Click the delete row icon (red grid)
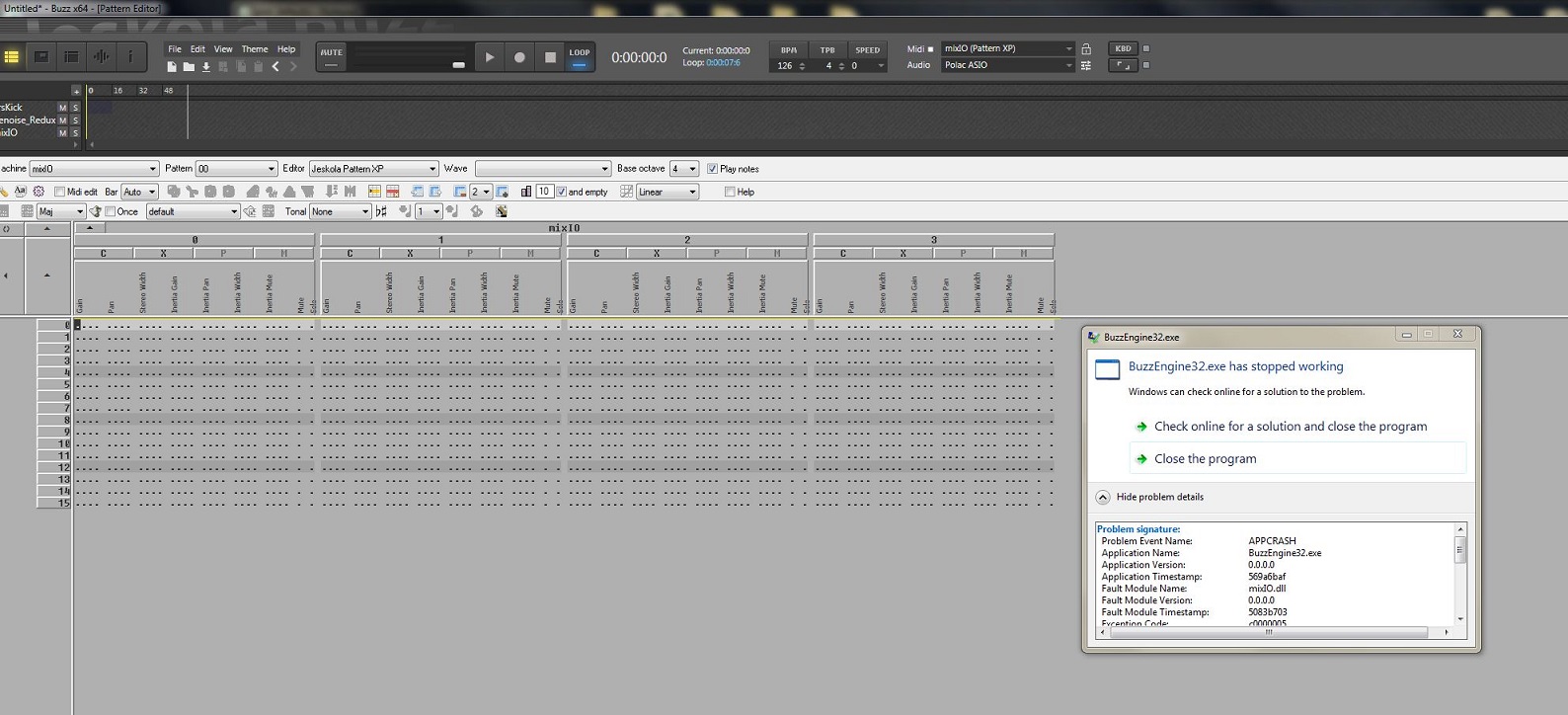This screenshot has width=1568, height=715. (x=392, y=192)
